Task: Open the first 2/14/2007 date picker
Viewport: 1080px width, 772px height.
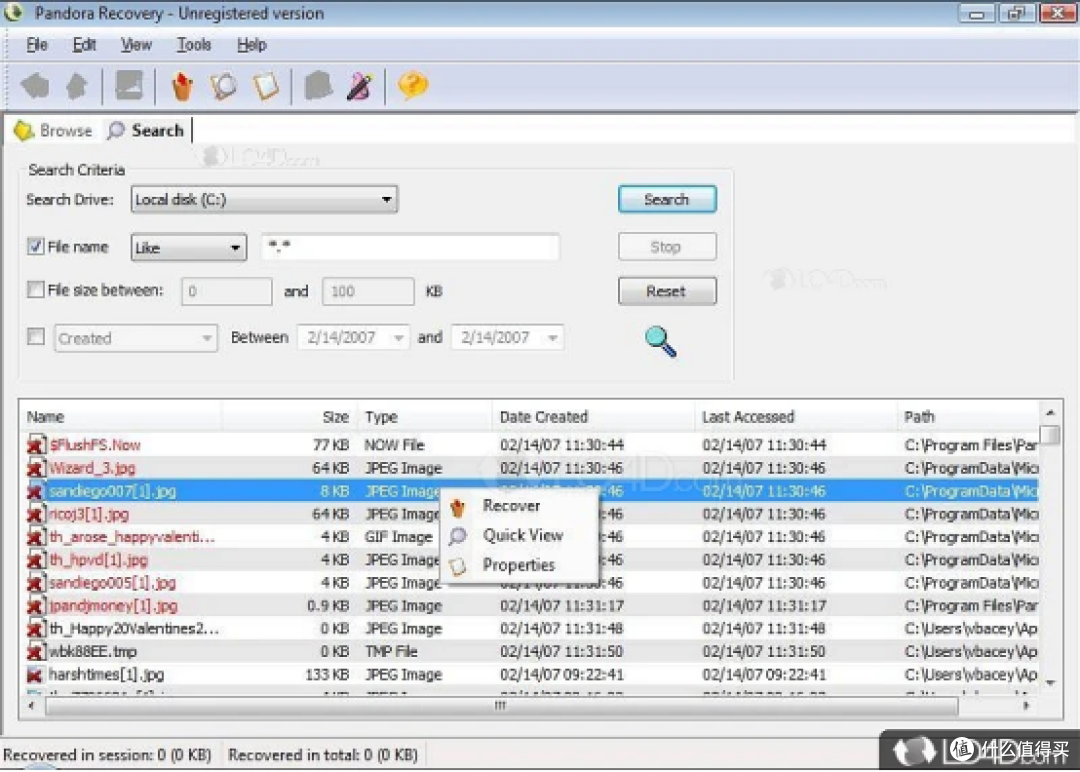Action: [x=353, y=337]
